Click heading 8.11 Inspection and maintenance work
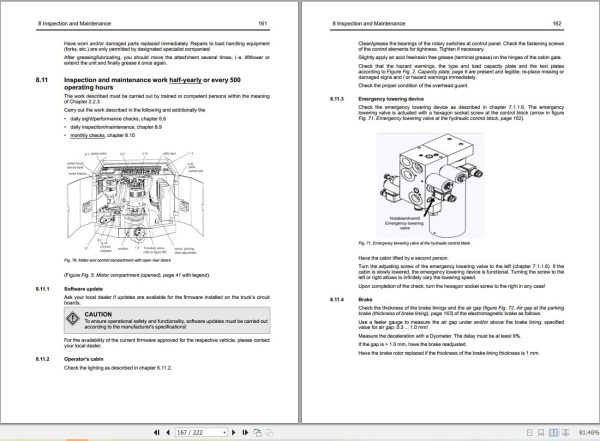The image size is (600, 441). click(152, 83)
